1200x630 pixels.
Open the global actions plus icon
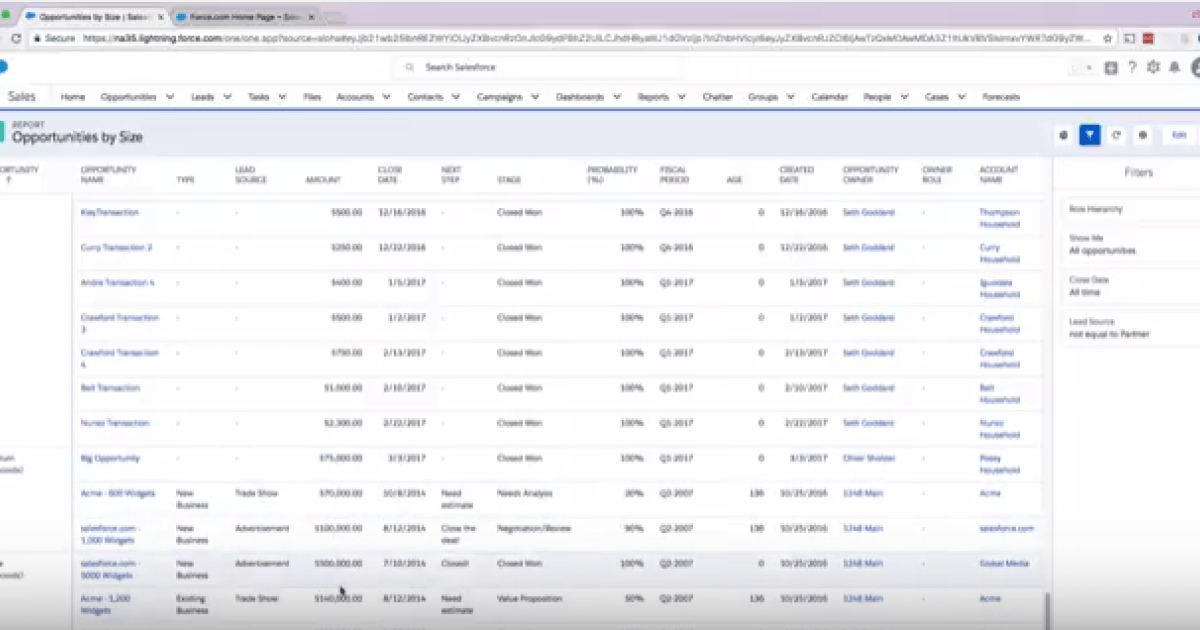[x=1111, y=67]
